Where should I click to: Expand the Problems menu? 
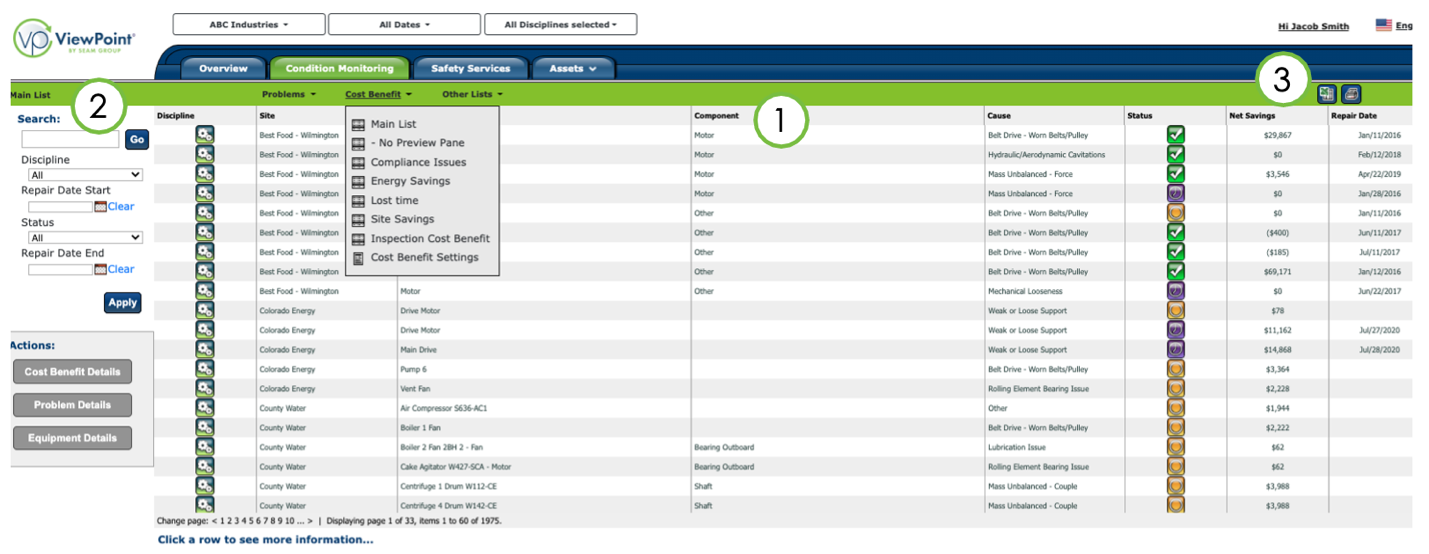coord(289,94)
